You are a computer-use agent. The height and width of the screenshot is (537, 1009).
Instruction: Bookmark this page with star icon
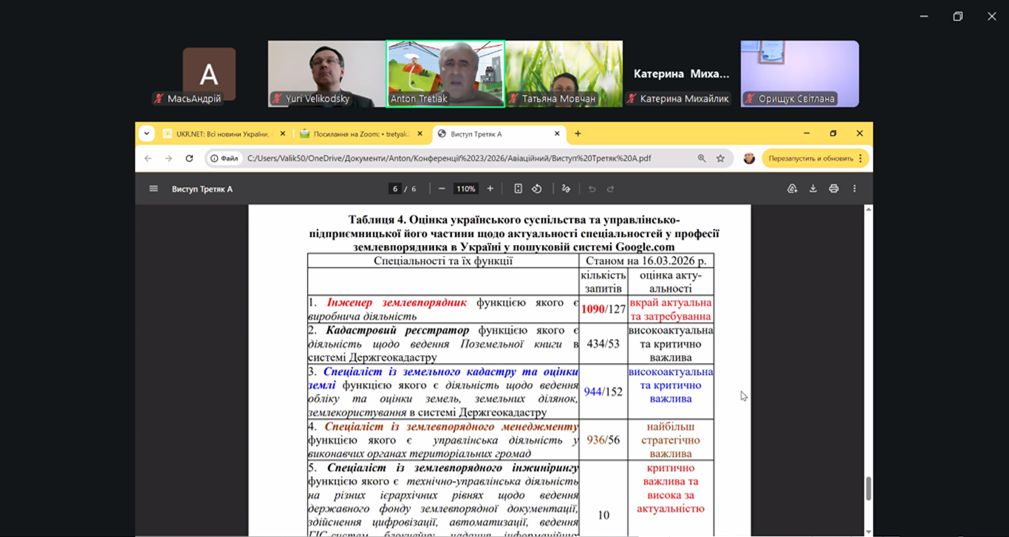point(720,158)
